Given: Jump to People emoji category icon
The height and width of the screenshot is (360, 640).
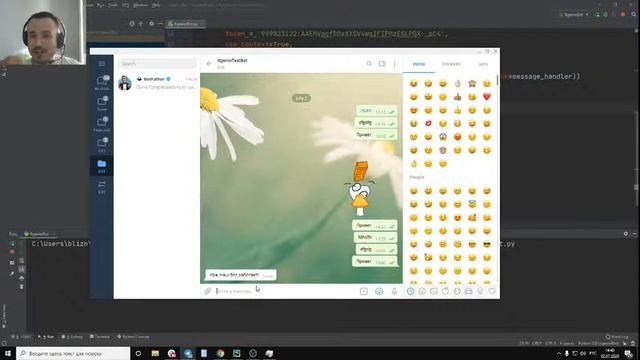Looking at the screenshot, I should [x=422, y=291].
